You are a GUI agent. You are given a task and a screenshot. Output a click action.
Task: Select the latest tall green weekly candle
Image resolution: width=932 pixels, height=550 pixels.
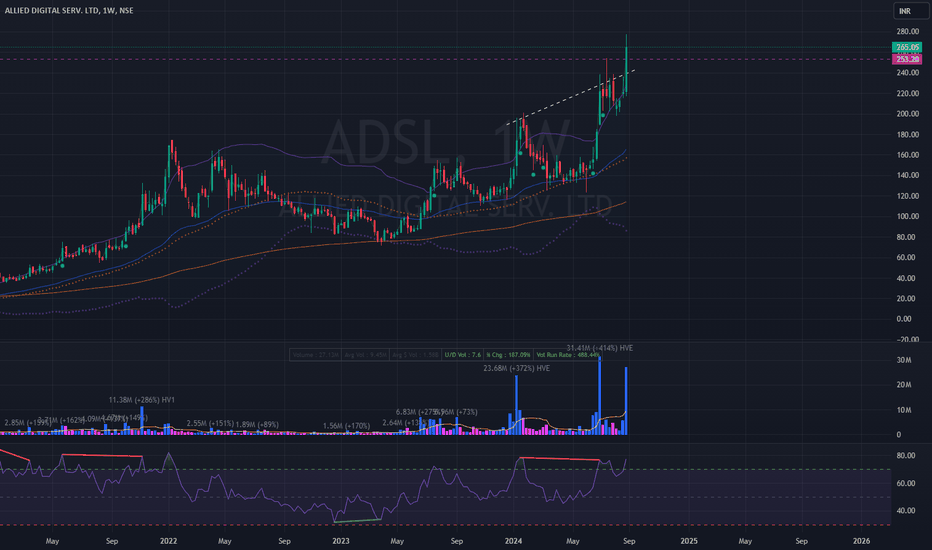[x=626, y=64]
